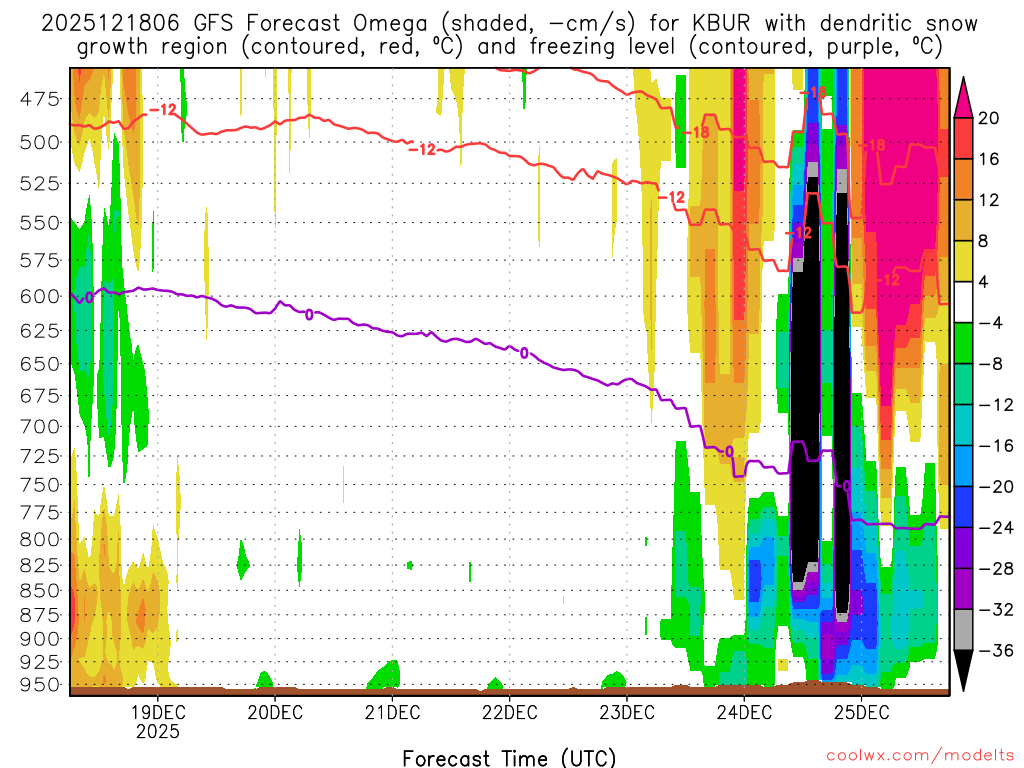The height and width of the screenshot is (768, 1024).
Task: Click the 19DEC date label on the time axis
Action: point(157,712)
